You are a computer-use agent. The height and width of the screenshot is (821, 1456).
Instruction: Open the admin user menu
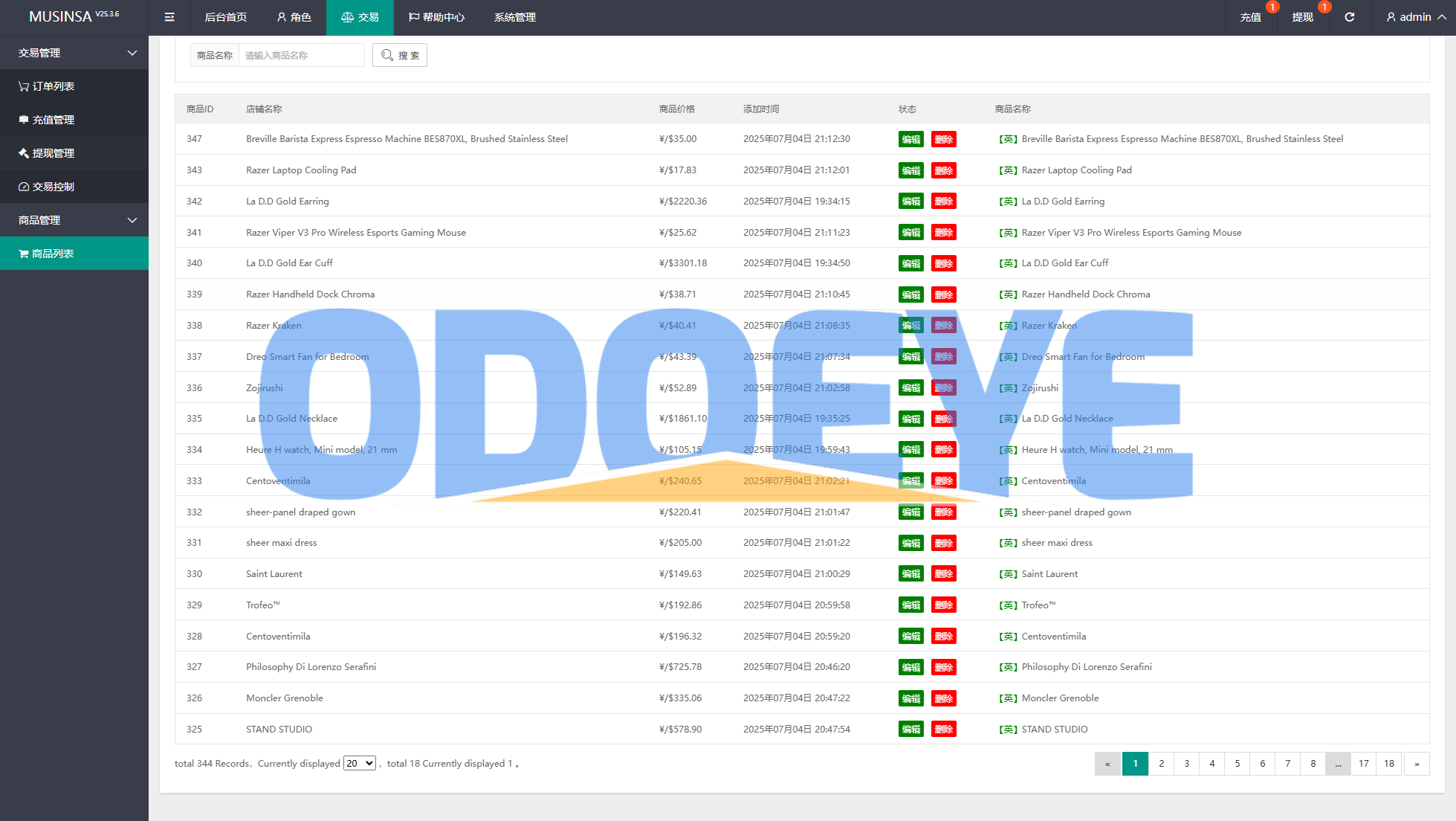(x=1416, y=17)
